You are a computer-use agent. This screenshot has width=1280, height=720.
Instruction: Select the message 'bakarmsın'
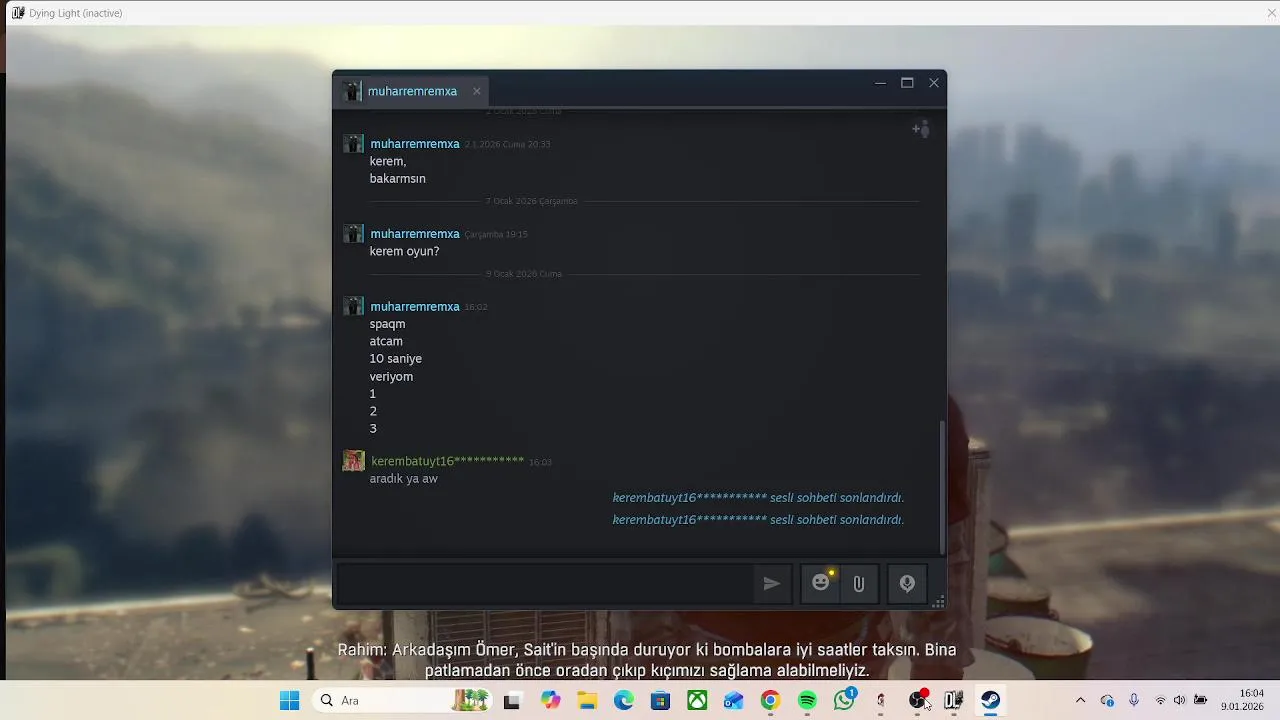click(397, 178)
